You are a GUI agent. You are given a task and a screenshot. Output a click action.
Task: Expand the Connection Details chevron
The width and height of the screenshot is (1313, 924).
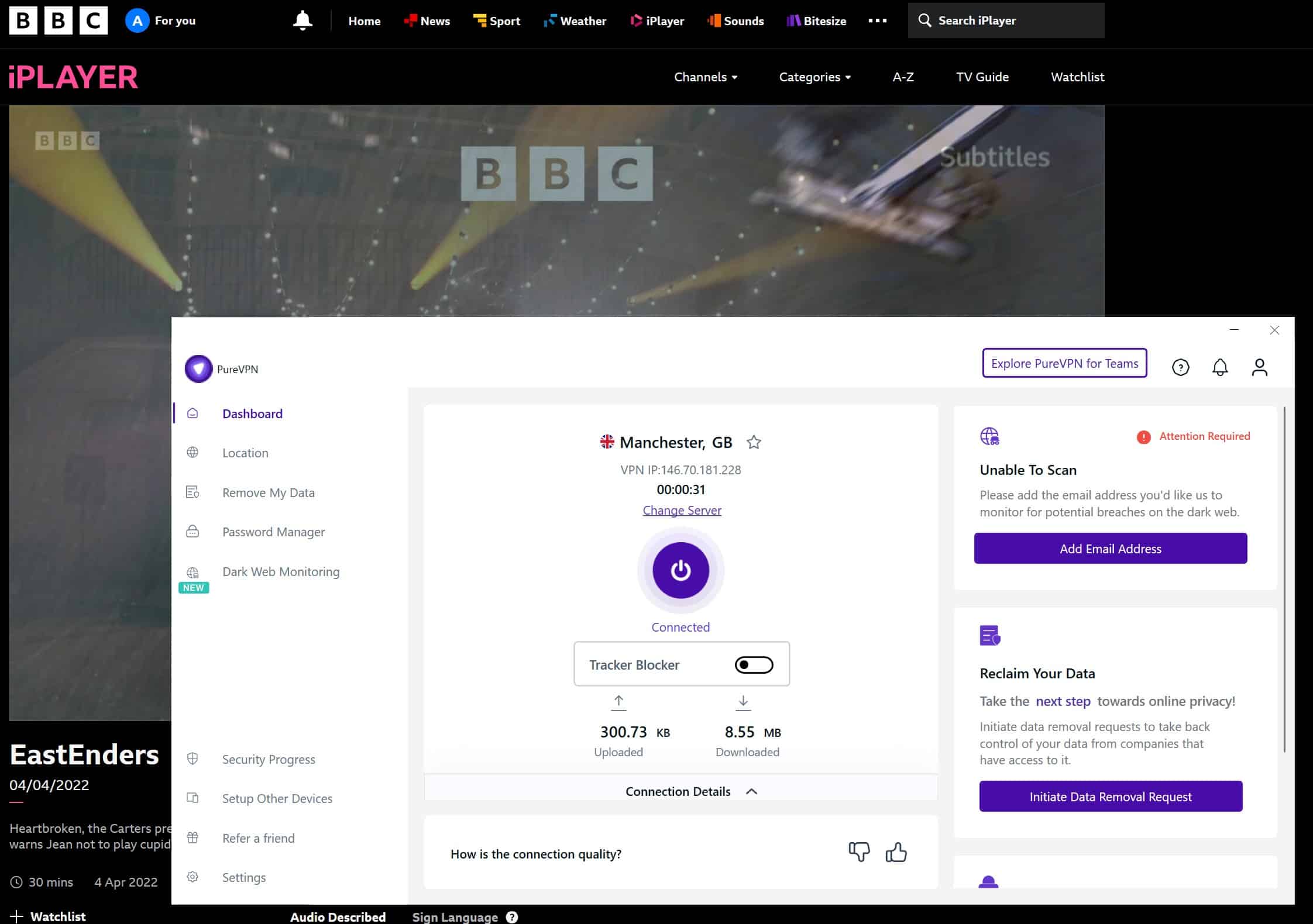[x=752, y=791]
